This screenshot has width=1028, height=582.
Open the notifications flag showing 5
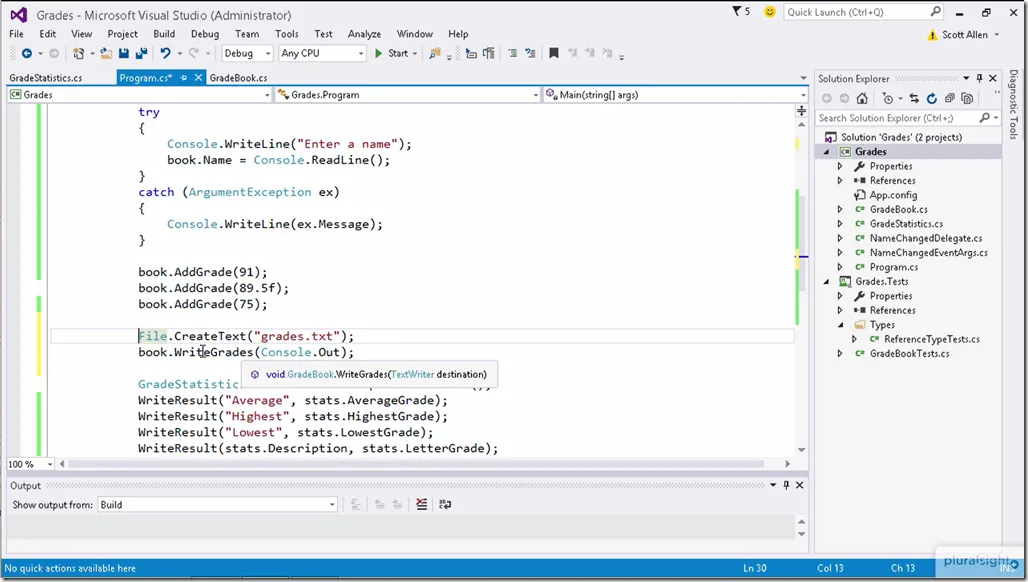pos(741,12)
